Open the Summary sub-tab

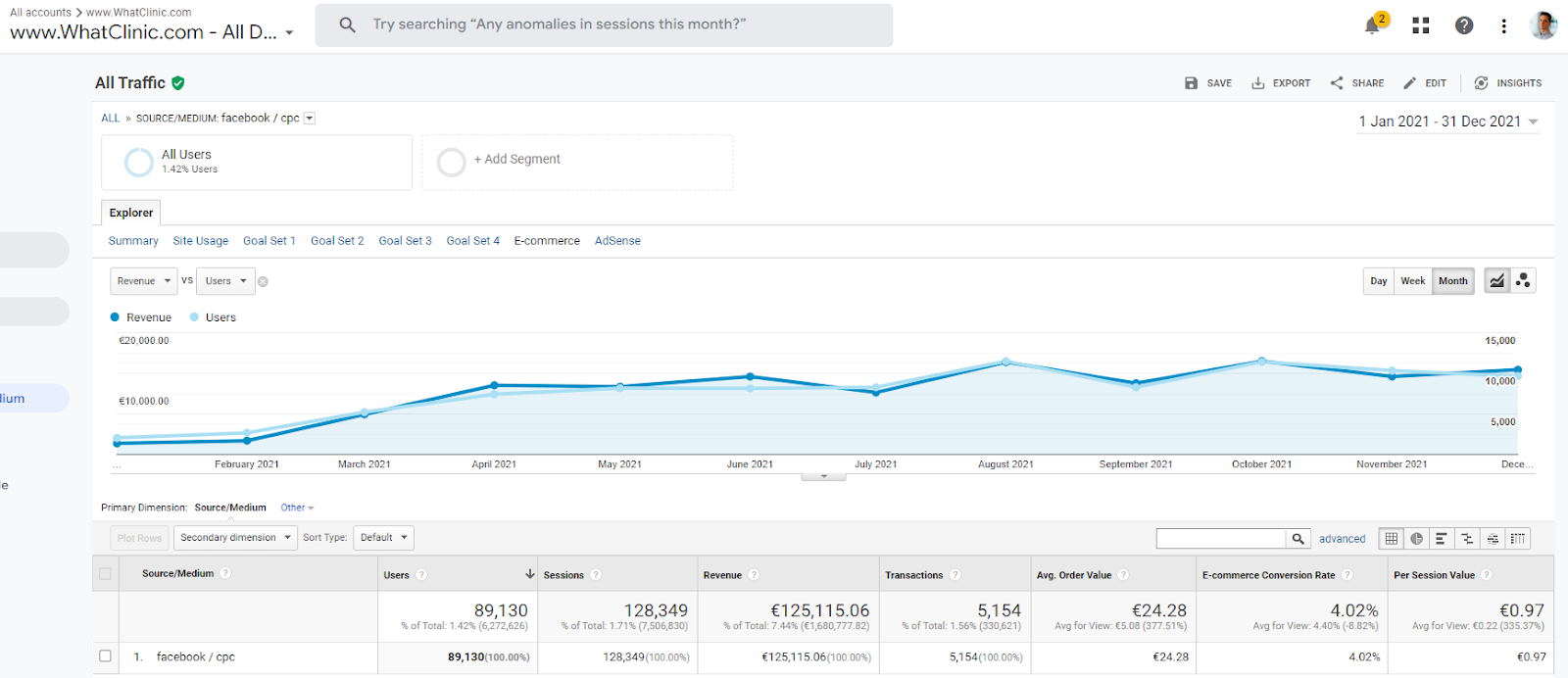pos(133,241)
